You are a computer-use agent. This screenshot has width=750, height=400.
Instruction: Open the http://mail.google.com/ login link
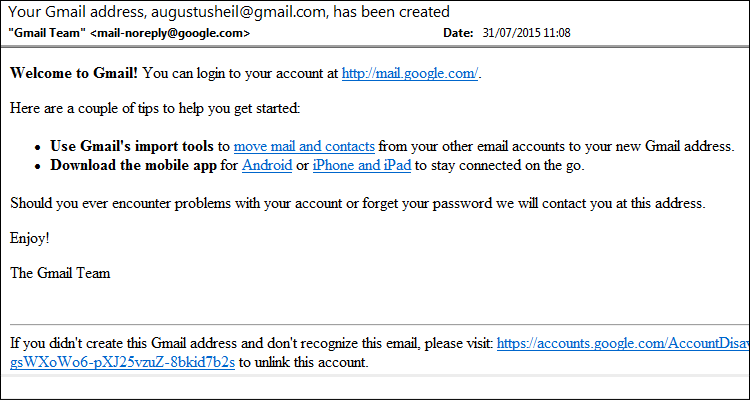pyautogui.click(x=409, y=74)
